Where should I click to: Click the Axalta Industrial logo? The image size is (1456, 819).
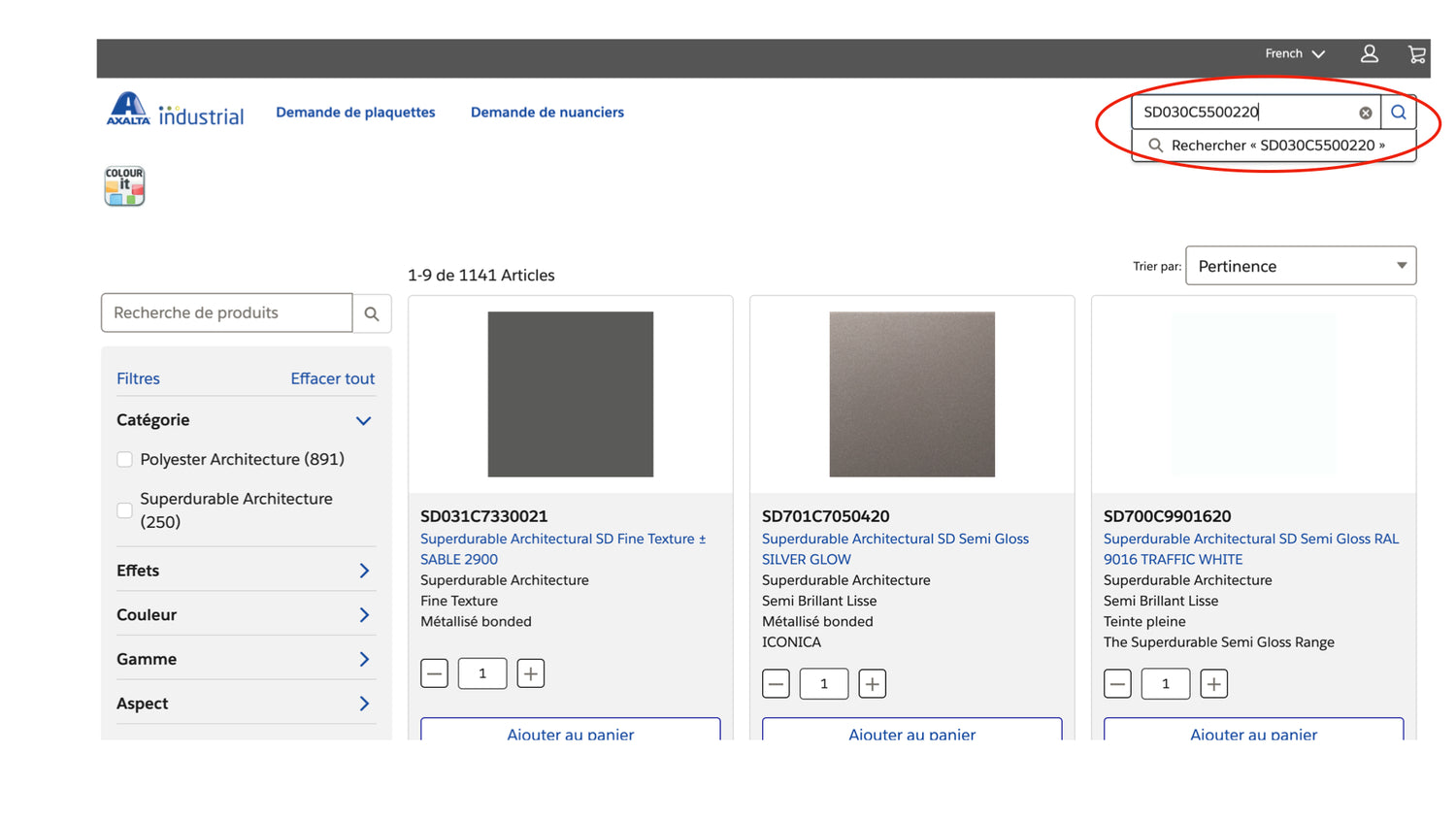click(175, 111)
